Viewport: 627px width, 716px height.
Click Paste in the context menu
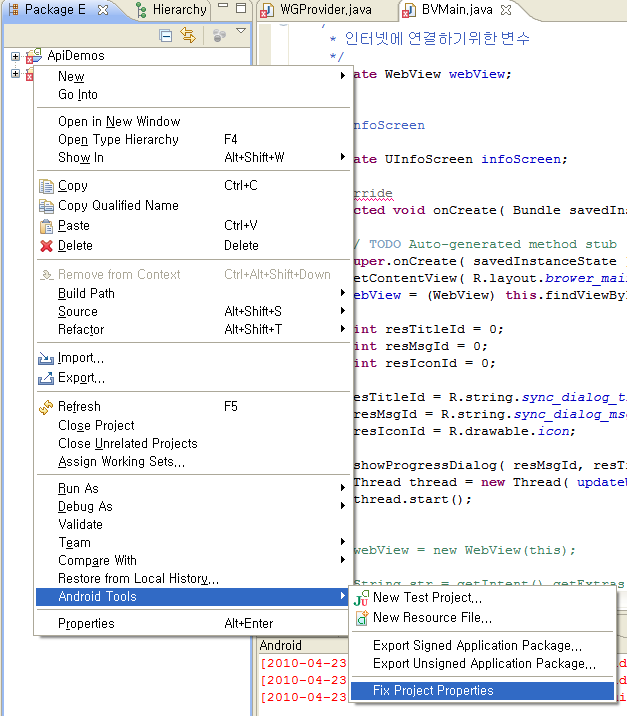193,226
